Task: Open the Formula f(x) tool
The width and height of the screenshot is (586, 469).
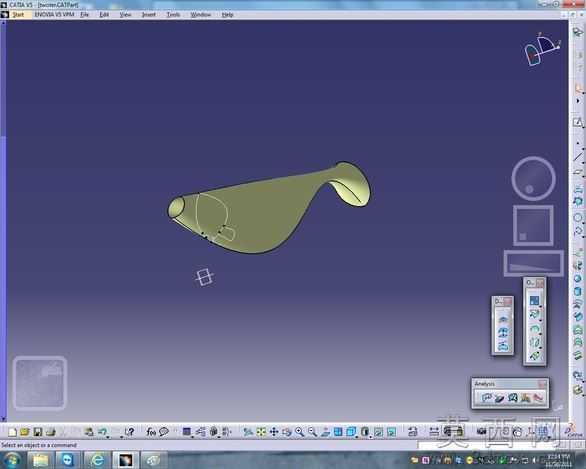Action: coord(151,432)
